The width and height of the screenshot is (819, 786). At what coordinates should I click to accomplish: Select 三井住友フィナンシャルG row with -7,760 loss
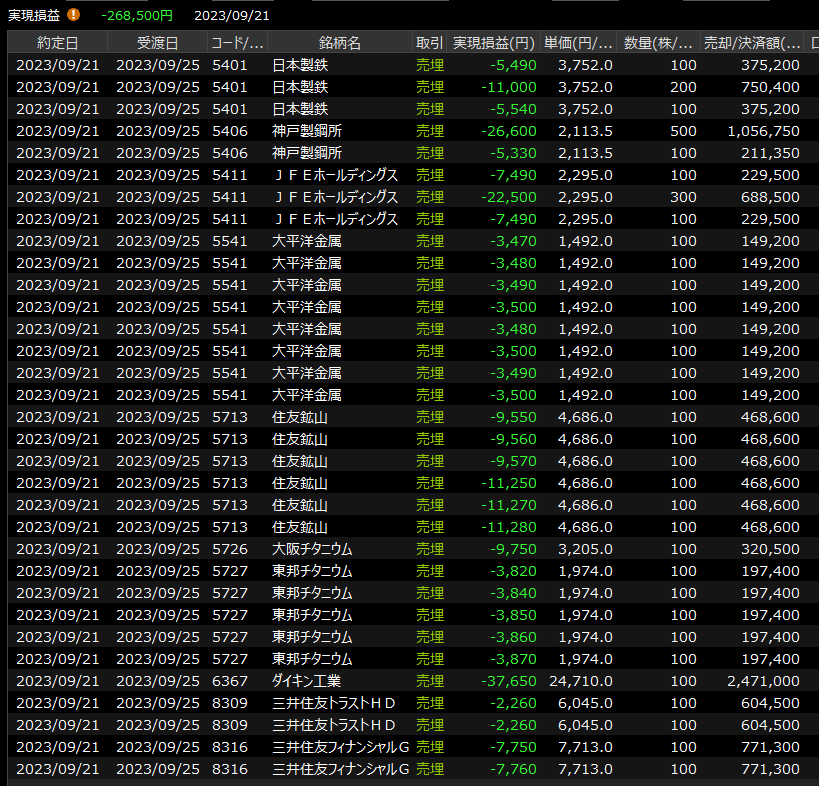(341, 769)
